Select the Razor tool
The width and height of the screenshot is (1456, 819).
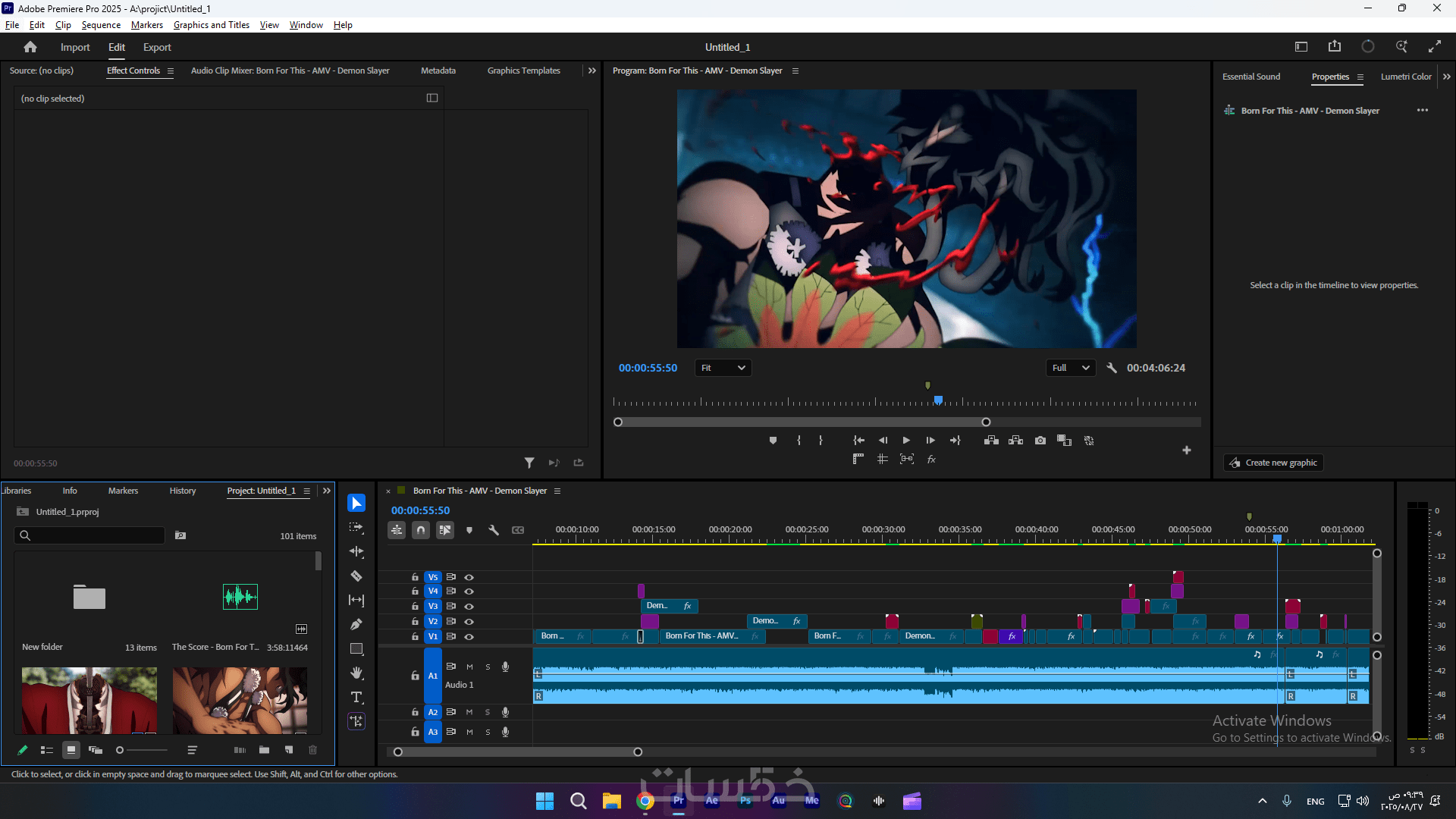tap(356, 576)
